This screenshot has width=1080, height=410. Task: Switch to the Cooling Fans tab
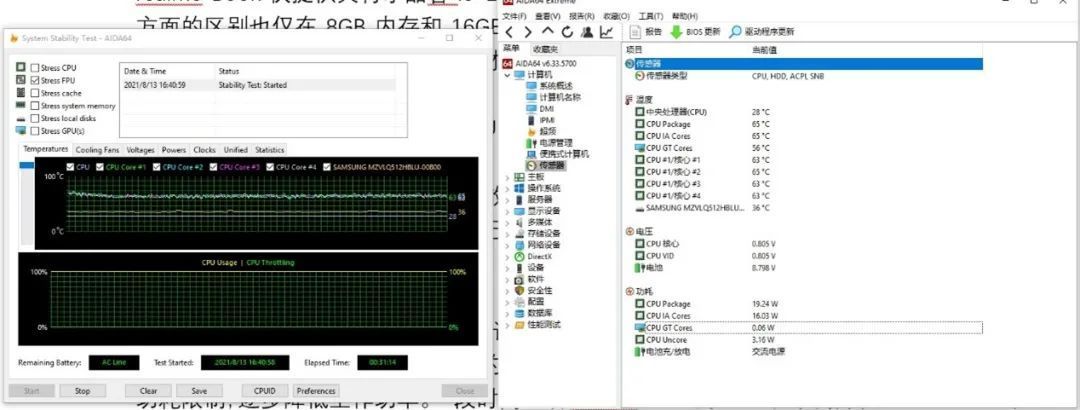[97, 150]
